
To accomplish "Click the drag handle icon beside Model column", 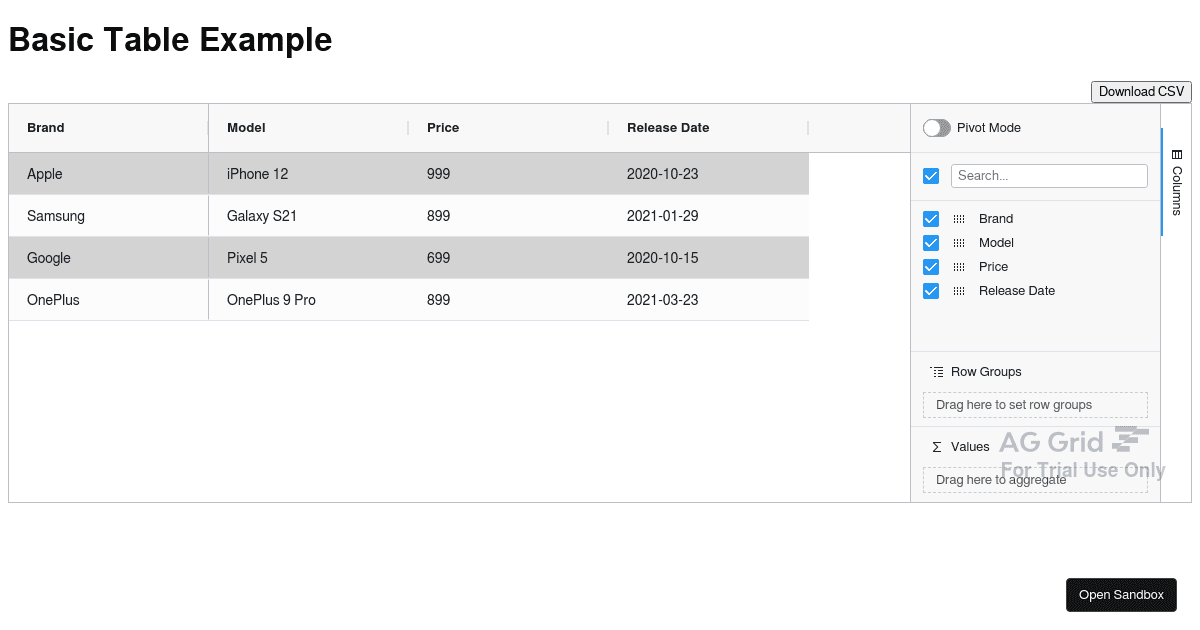I will (959, 243).
